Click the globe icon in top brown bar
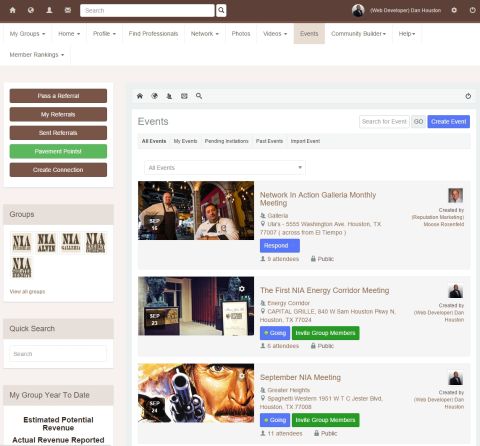 point(31,10)
